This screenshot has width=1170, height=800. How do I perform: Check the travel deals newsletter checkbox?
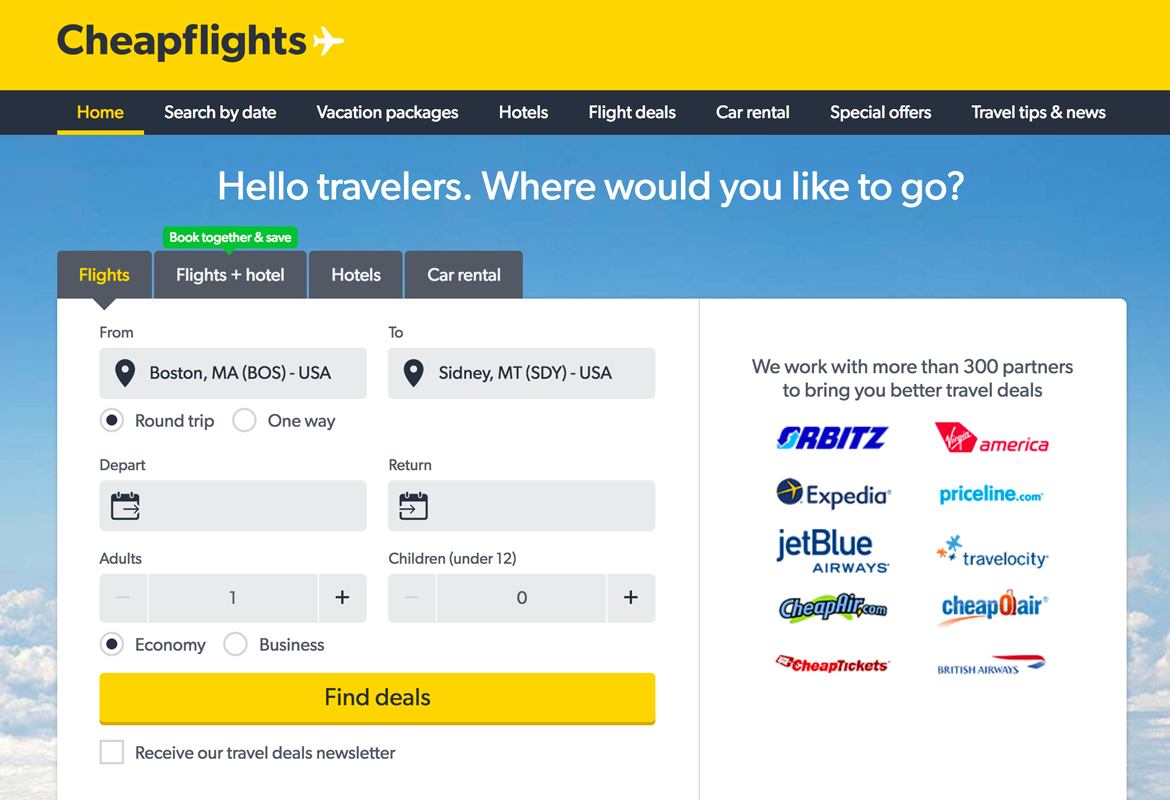click(112, 752)
